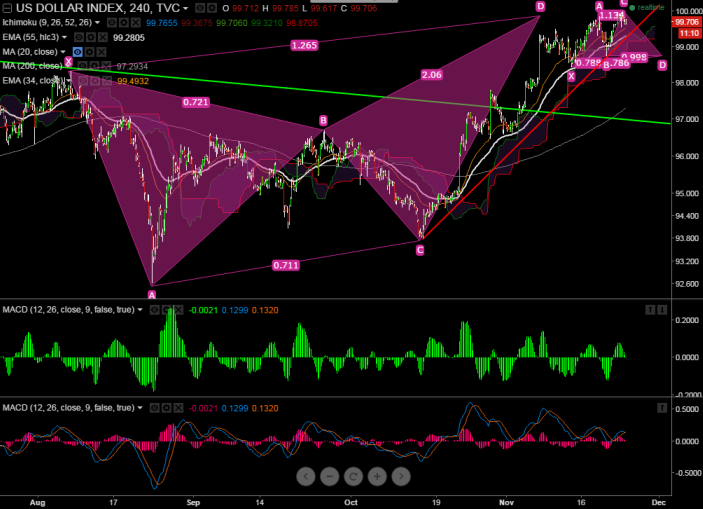Open settings gear of upper green MACD pane

coord(166,310)
